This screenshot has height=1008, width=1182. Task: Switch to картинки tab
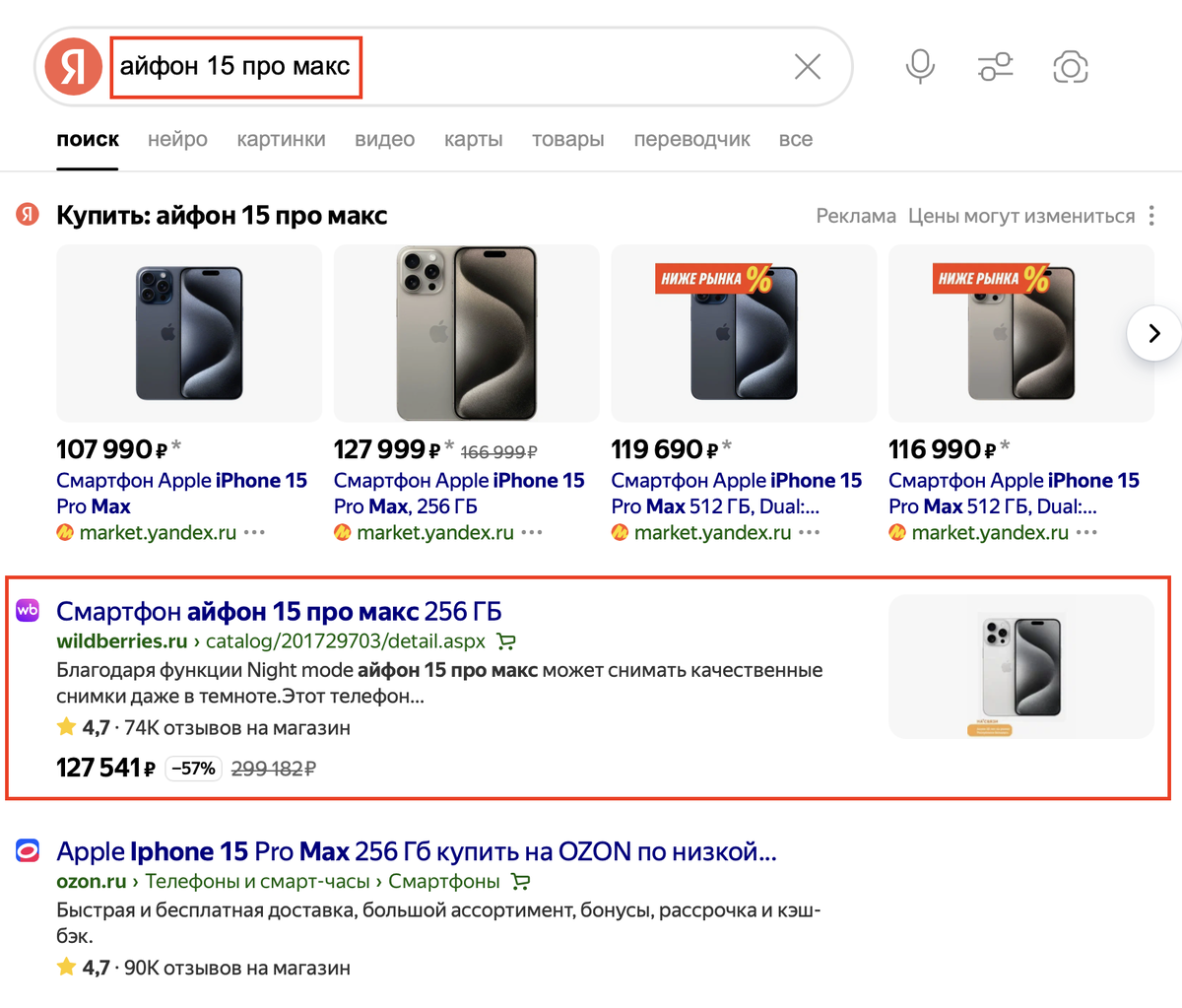(281, 140)
